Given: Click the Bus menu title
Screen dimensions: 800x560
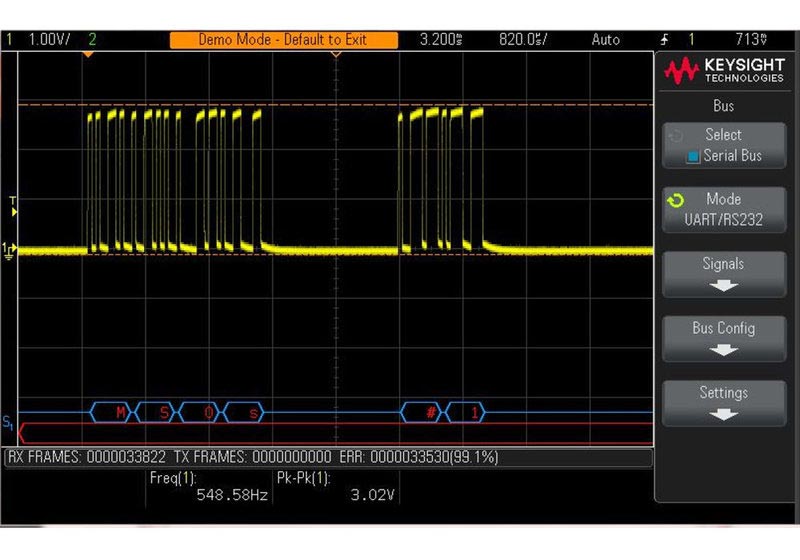Looking at the screenshot, I should click(723, 106).
